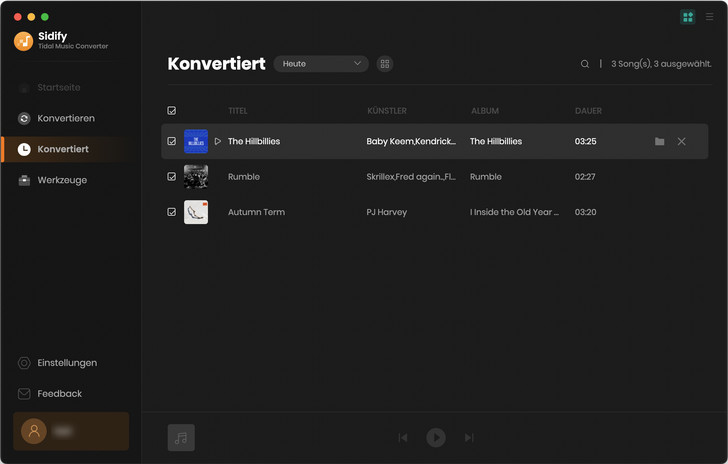The image size is (728, 464).
Task: Select the Autumn Term song title
Action: [x=256, y=212]
